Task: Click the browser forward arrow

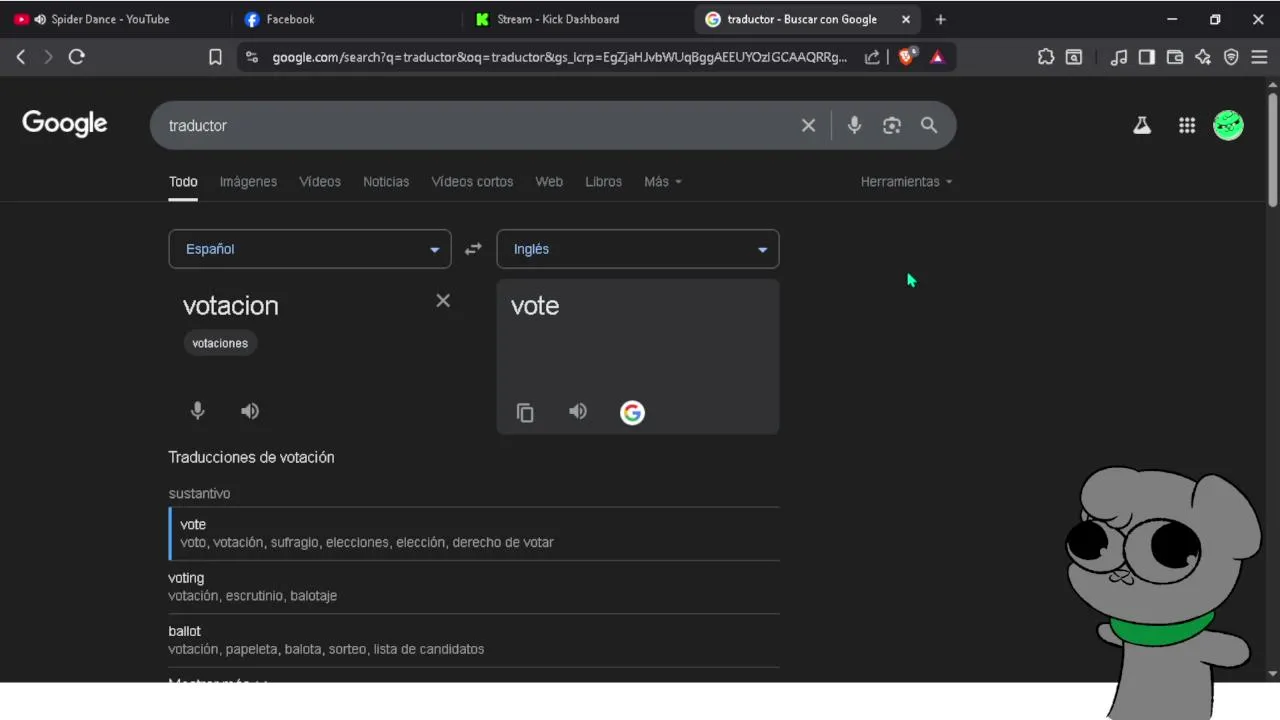Action: tap(48, 57)
